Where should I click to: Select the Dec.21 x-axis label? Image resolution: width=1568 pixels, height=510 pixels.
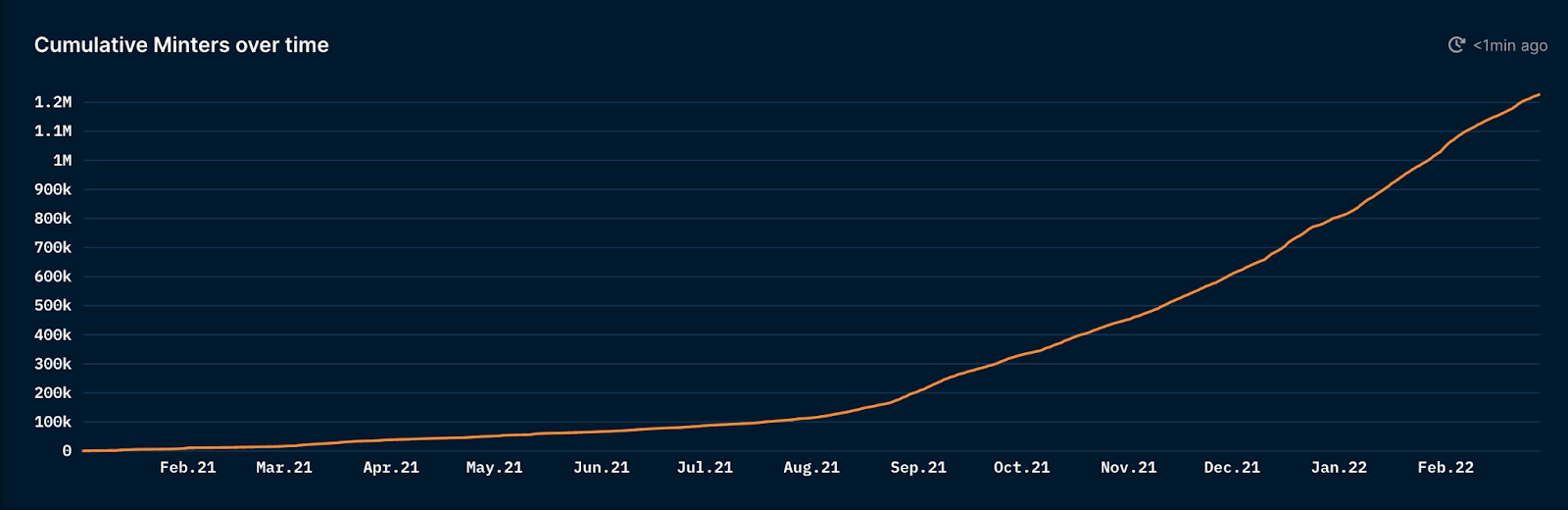(1232, 468)
